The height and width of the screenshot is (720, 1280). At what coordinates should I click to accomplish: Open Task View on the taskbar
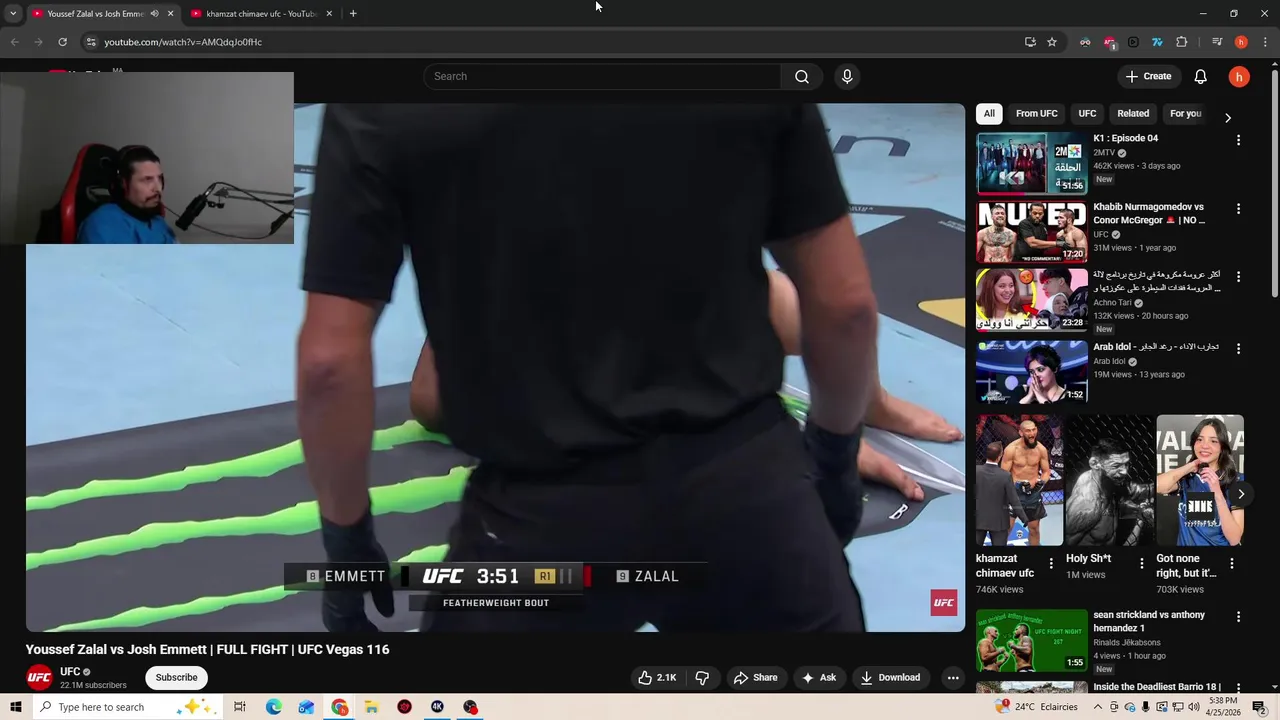[x=240, y=707]
